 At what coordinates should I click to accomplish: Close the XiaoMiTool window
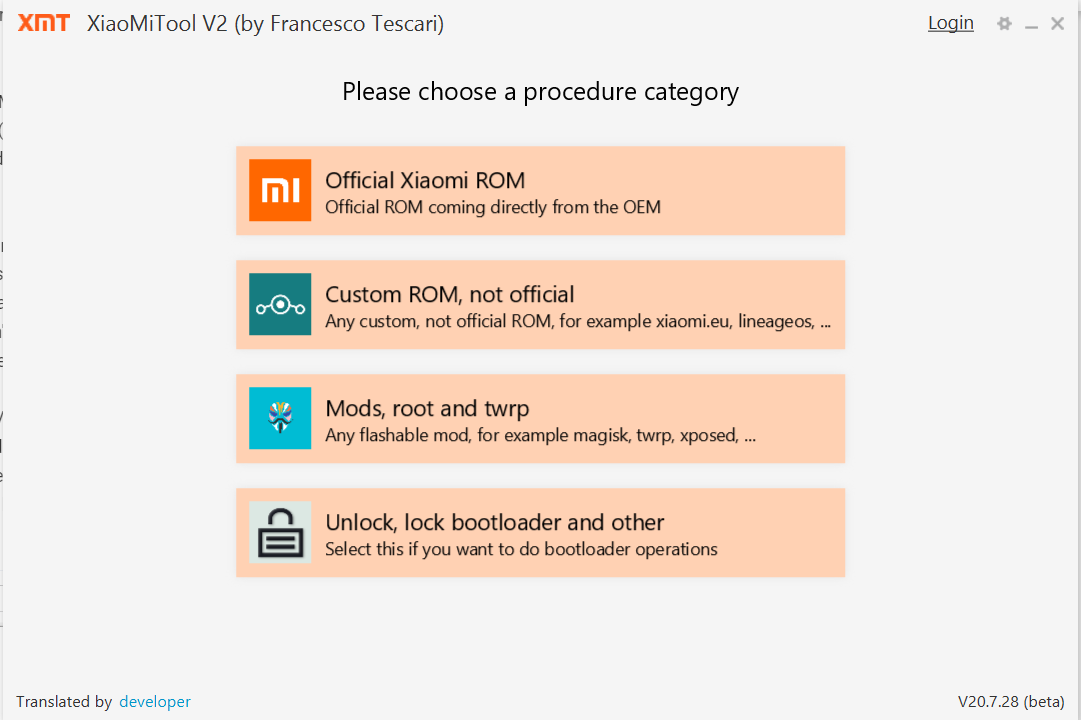click(x=1057, y=24)
